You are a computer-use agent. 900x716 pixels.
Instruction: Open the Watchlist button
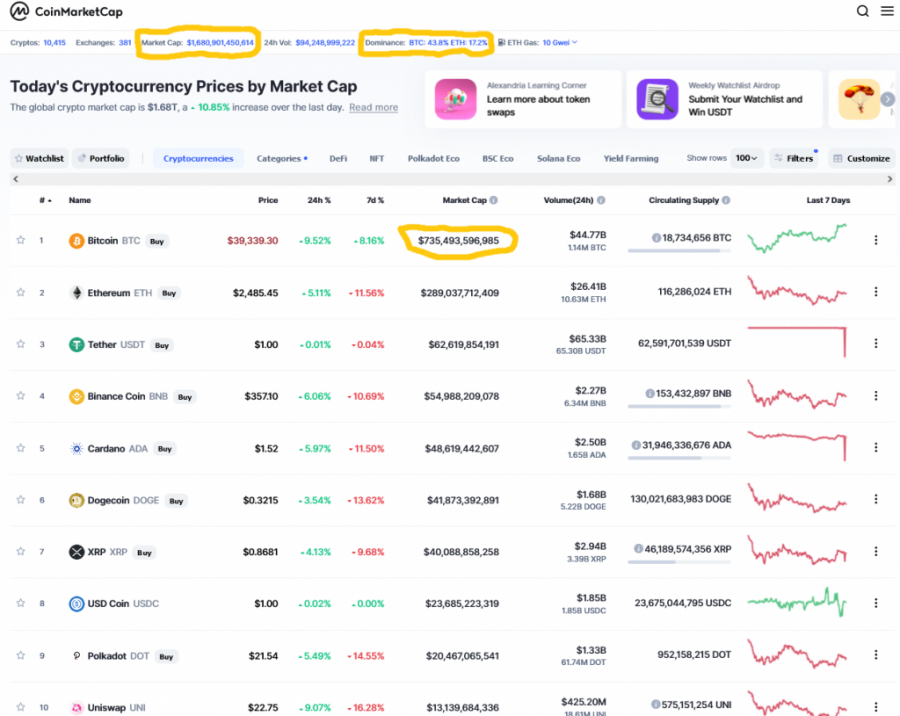pyautogui.click(x=39, y=158)
